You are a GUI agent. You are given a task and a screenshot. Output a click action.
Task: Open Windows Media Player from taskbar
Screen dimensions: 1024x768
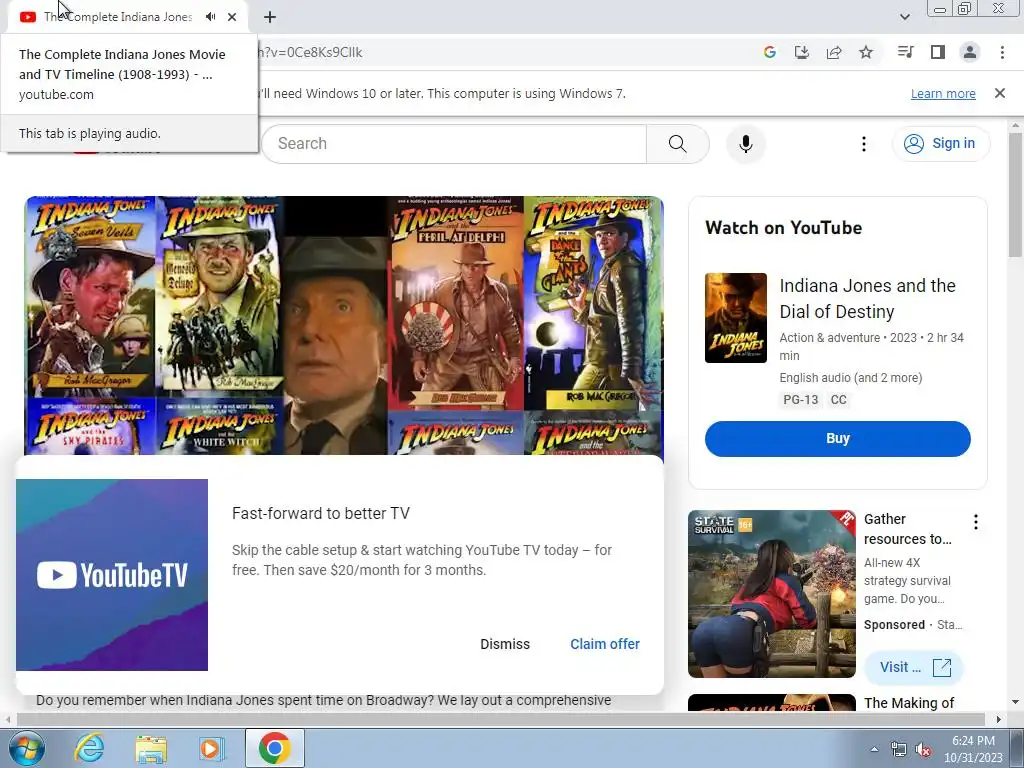coord(211,748)
